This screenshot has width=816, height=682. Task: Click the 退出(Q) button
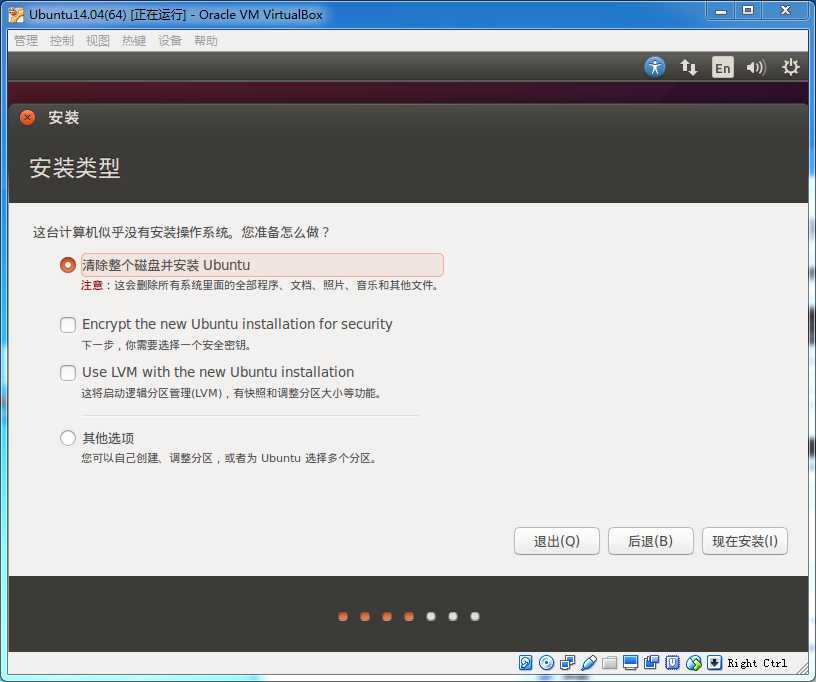(x=557, y=541)
